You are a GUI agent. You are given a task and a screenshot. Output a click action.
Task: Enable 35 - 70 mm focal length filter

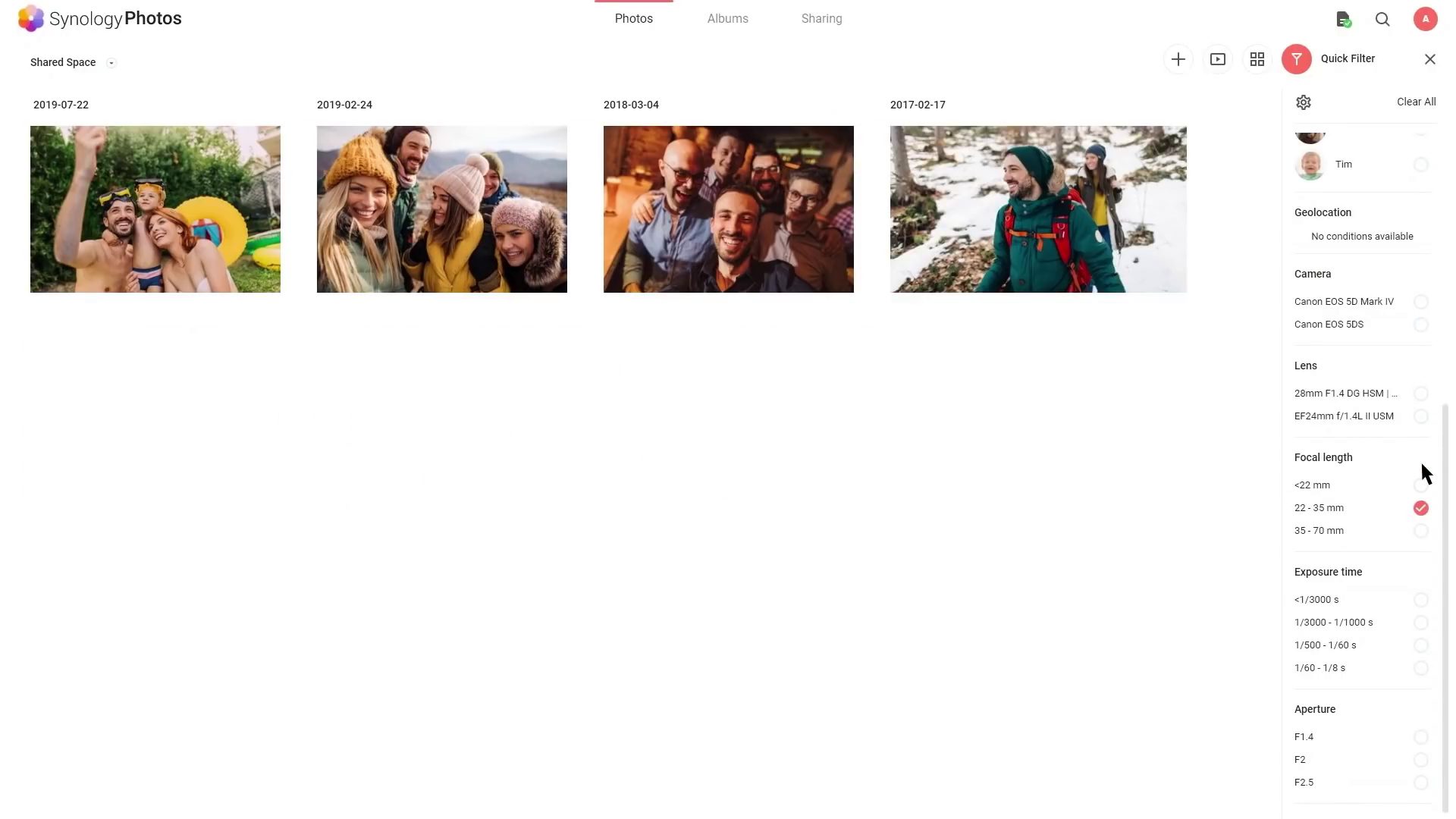(1421, 531)
